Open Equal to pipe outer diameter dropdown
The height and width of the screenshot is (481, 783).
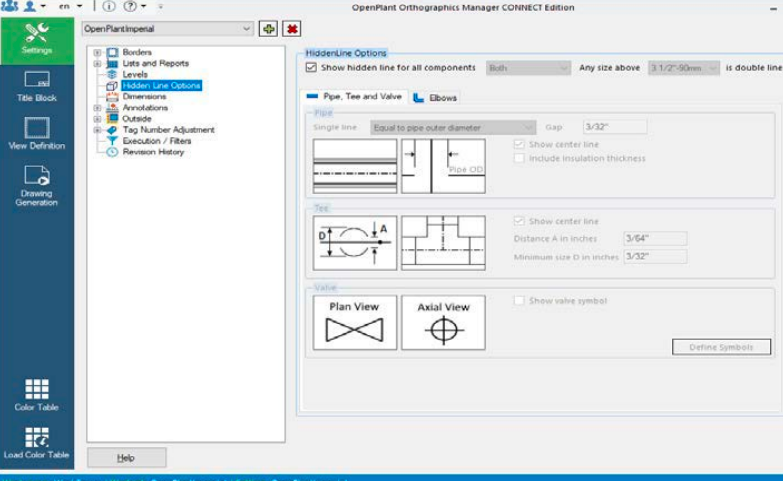click(453, 128)
